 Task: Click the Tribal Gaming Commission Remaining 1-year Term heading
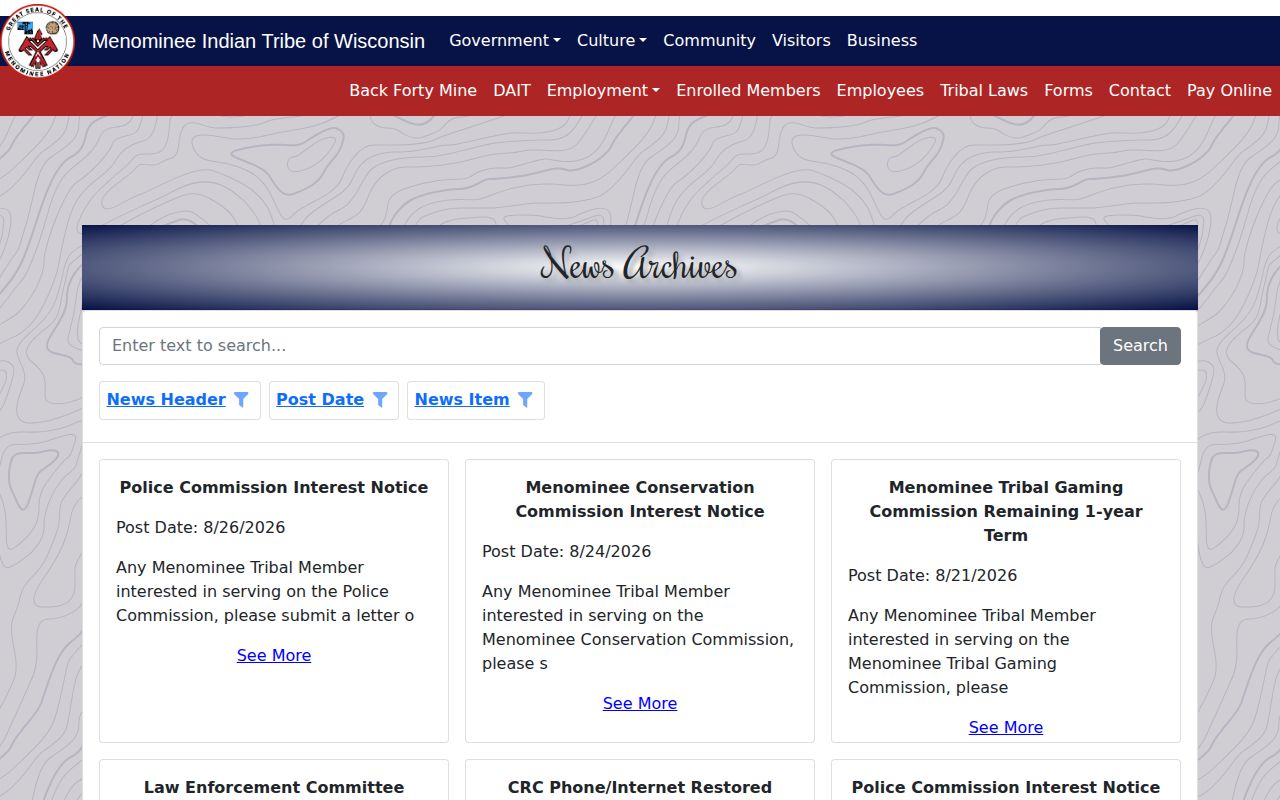coord(1006,511)
